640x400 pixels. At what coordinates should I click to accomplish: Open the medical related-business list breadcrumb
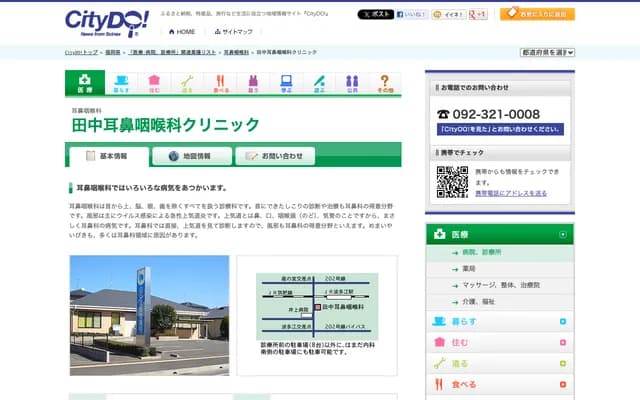click(172, 52)
